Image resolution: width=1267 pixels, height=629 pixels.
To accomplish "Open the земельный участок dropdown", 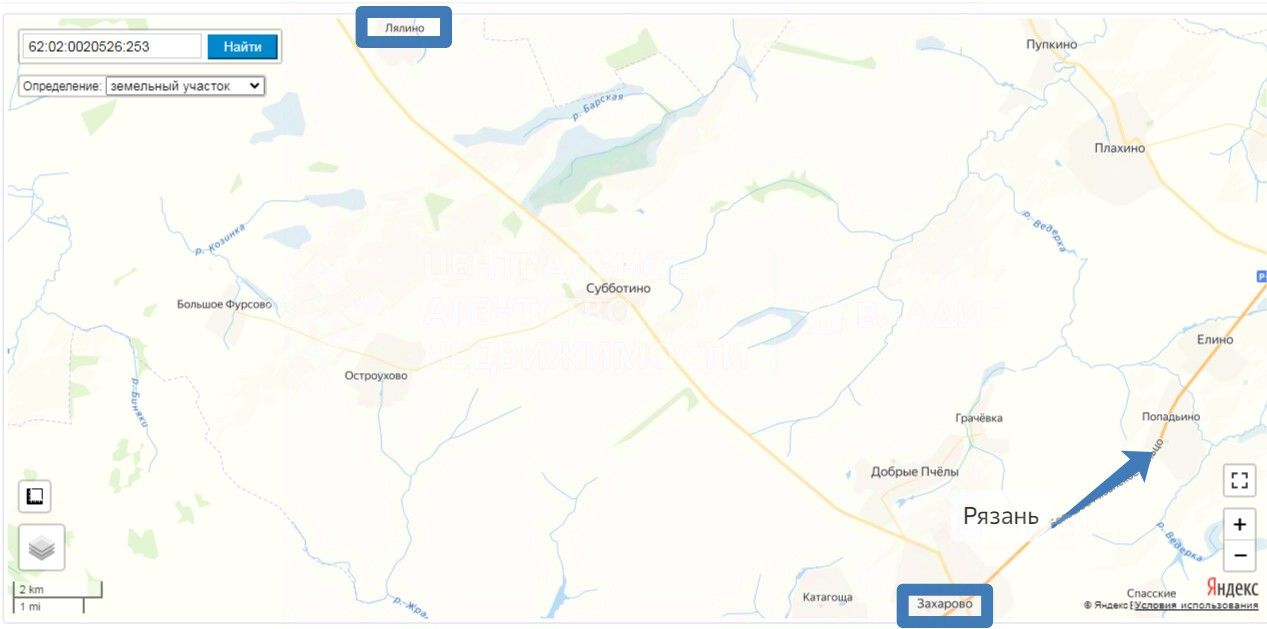I will (184, 86).
